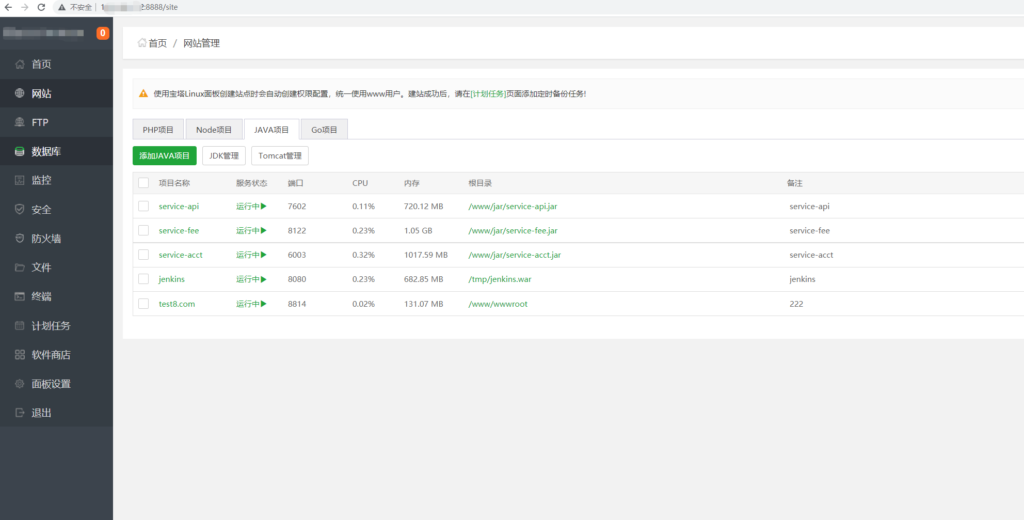Select the JAVA项目 tab
1024x520 pixels.
pyautogui.click(x=272, y=129)
